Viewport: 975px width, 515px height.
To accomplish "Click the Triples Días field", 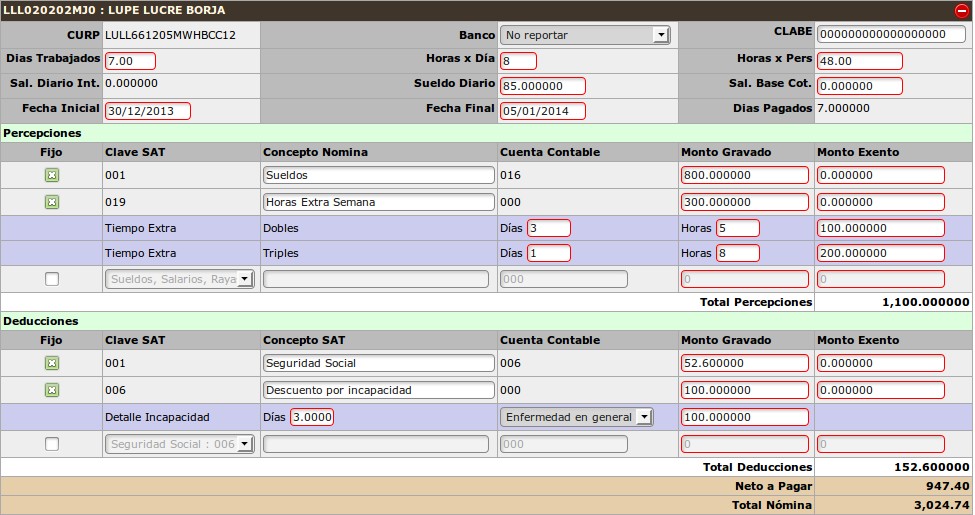I will pos(548,253).
